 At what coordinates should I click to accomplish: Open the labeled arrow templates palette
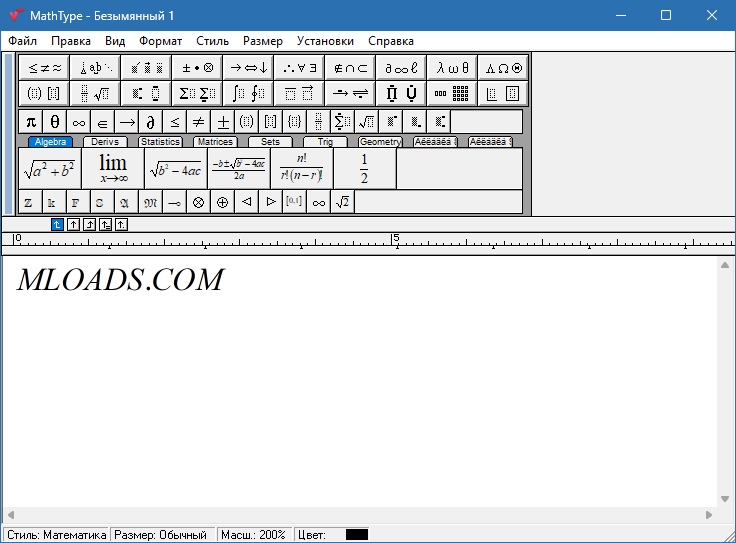point(351,93)
